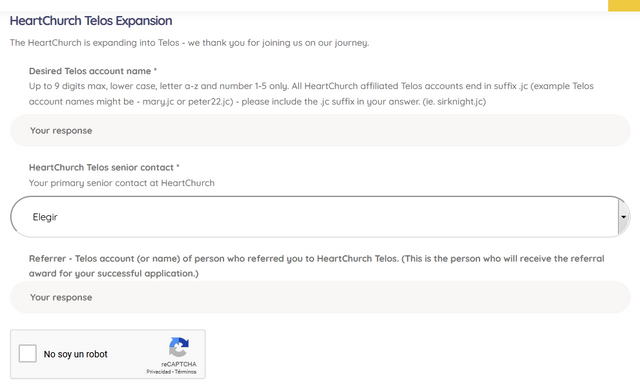
Task: Tick the "No soy un robot" checkbox
Action: pos(28,353)
